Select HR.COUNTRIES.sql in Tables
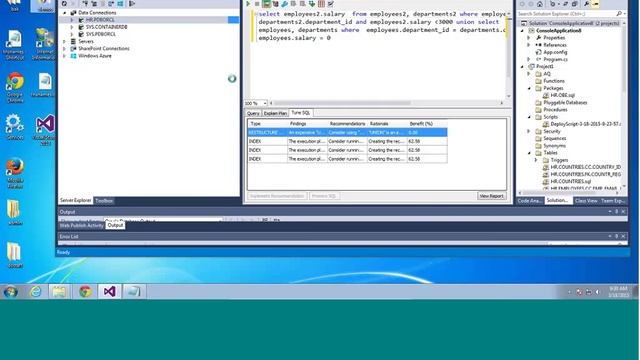This screenshot has height=360, width=640. pyautogui.click(x=570, y=182)
